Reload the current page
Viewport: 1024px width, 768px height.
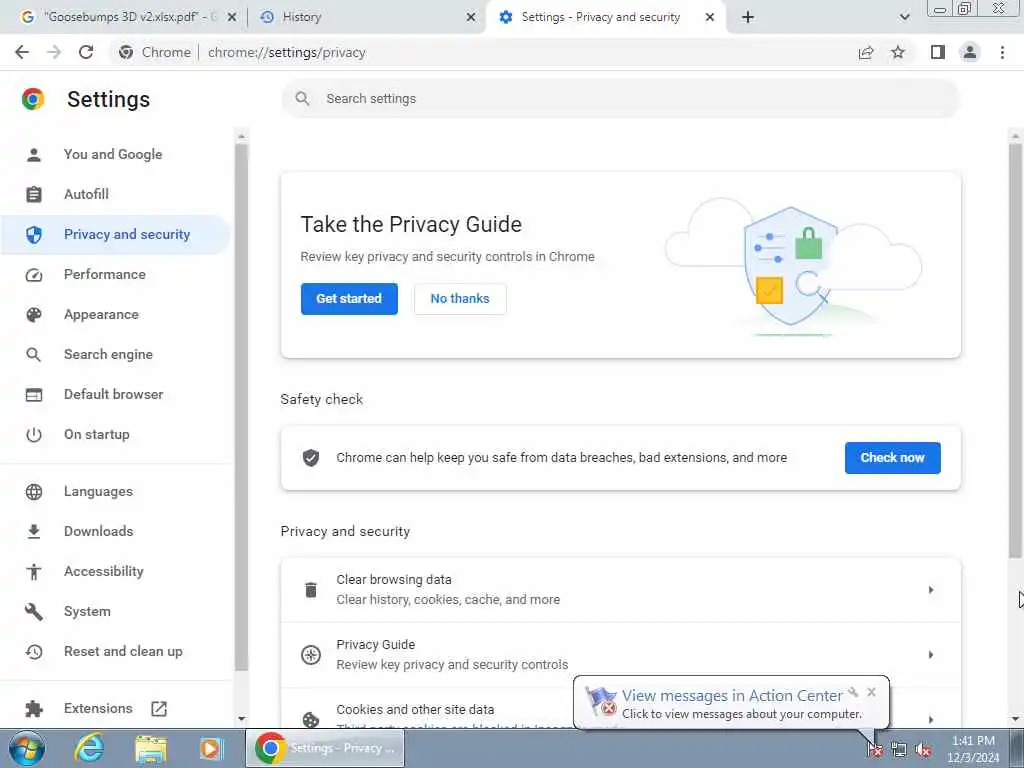tap(86, 52)
